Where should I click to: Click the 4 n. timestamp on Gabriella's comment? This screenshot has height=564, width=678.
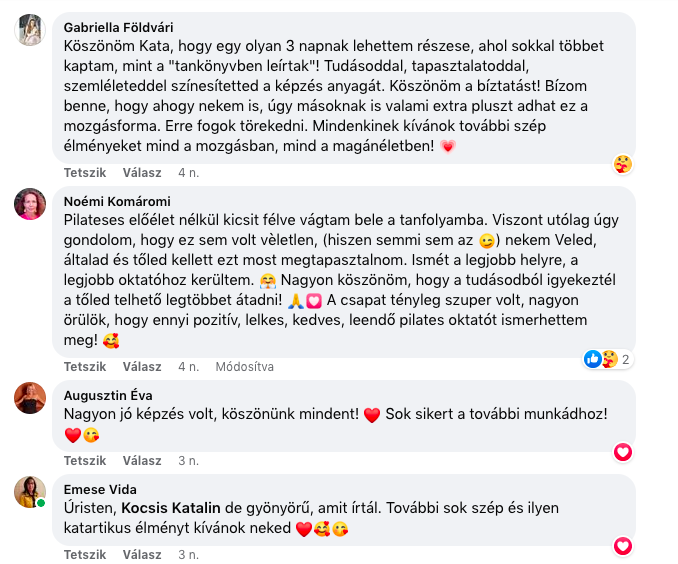[x=188, y=173]
